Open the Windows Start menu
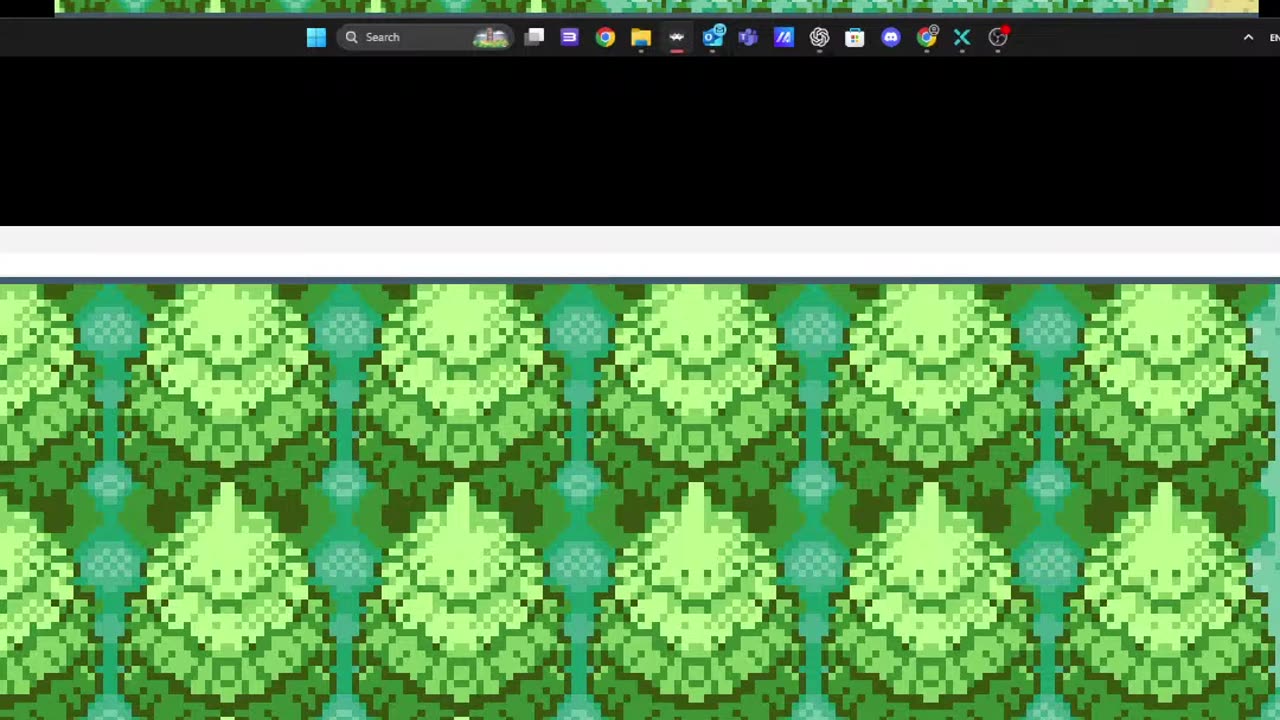The image size is (1280, 720). point(316,37)
